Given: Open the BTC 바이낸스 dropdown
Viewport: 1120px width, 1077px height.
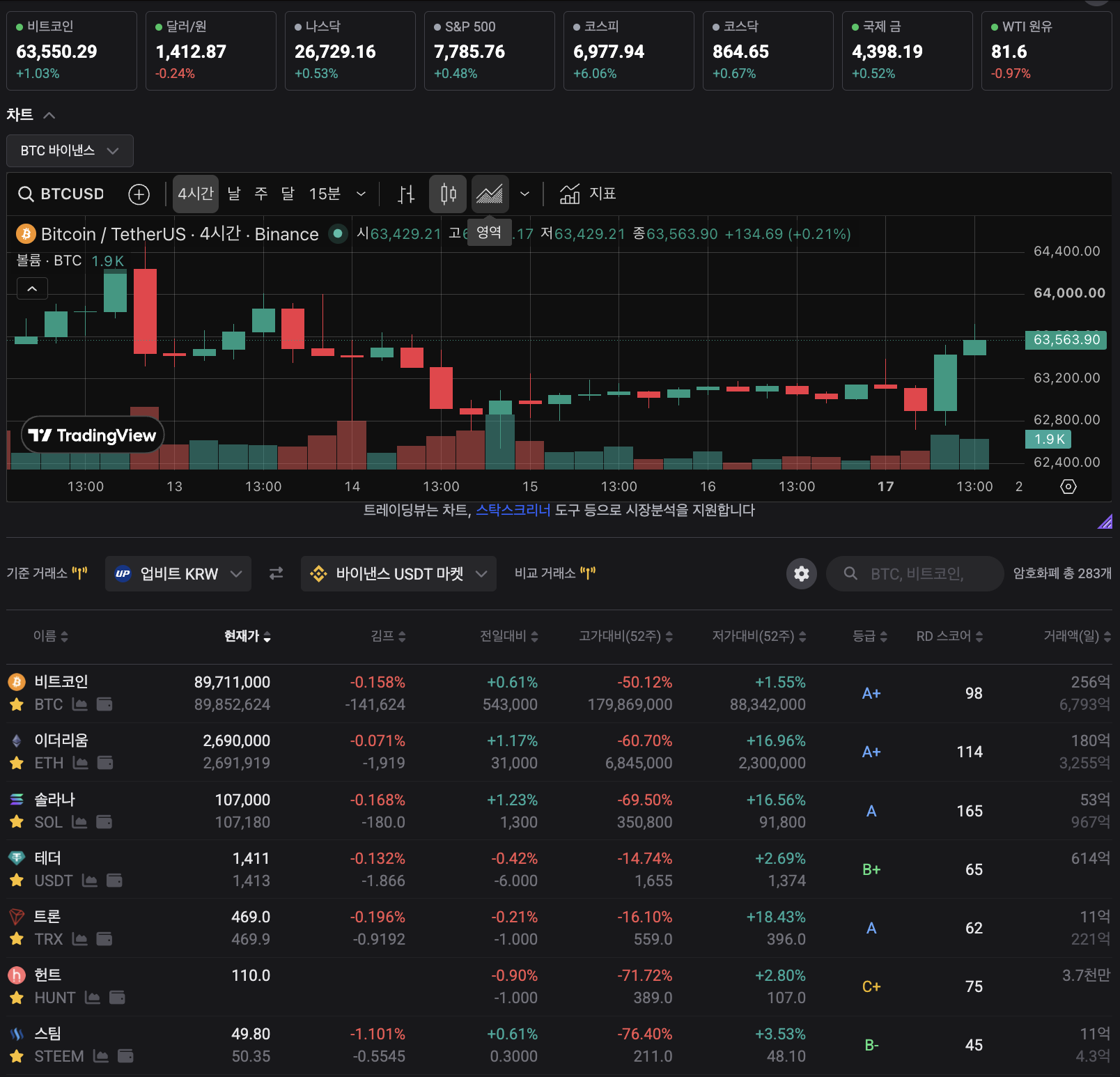Looking at the screenshot, I should [x=70, y=150].
